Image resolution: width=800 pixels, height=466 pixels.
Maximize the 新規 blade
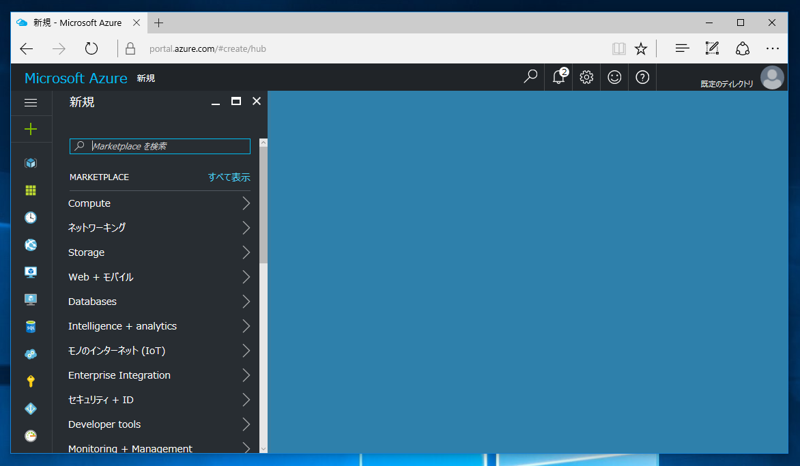(x=236, y=101)
